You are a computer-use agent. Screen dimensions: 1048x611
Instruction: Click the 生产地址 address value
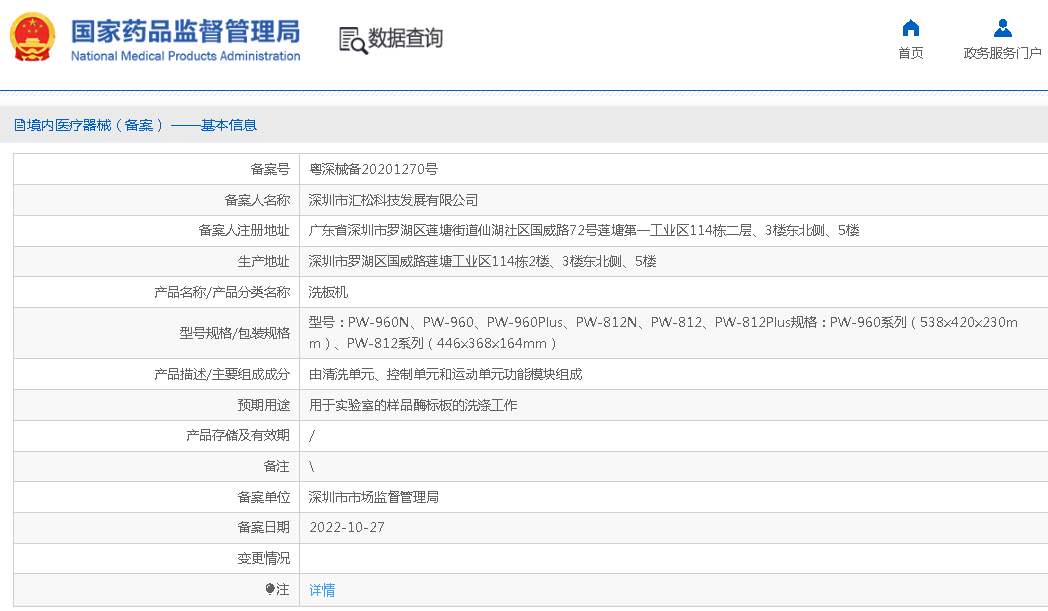tap(482, 261)
